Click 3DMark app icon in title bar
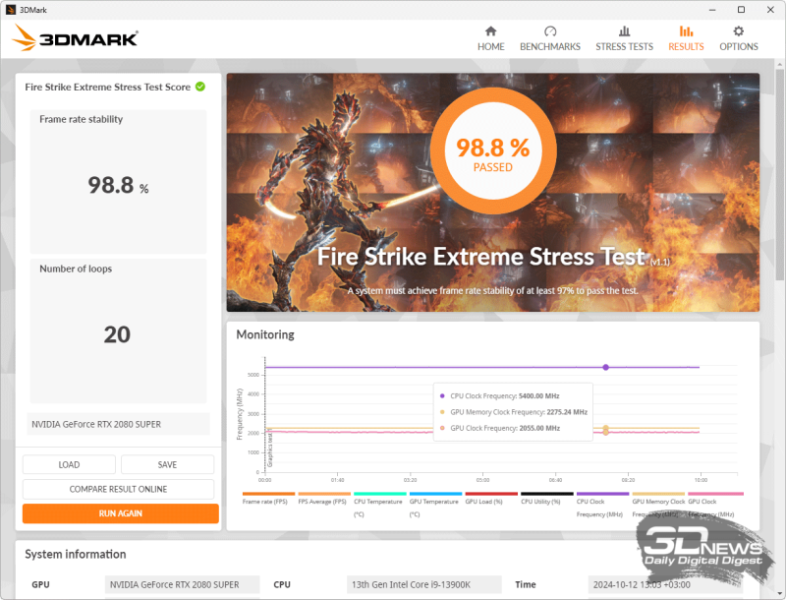The width and height of the screenshot is (786, 600). click(10, 9)
